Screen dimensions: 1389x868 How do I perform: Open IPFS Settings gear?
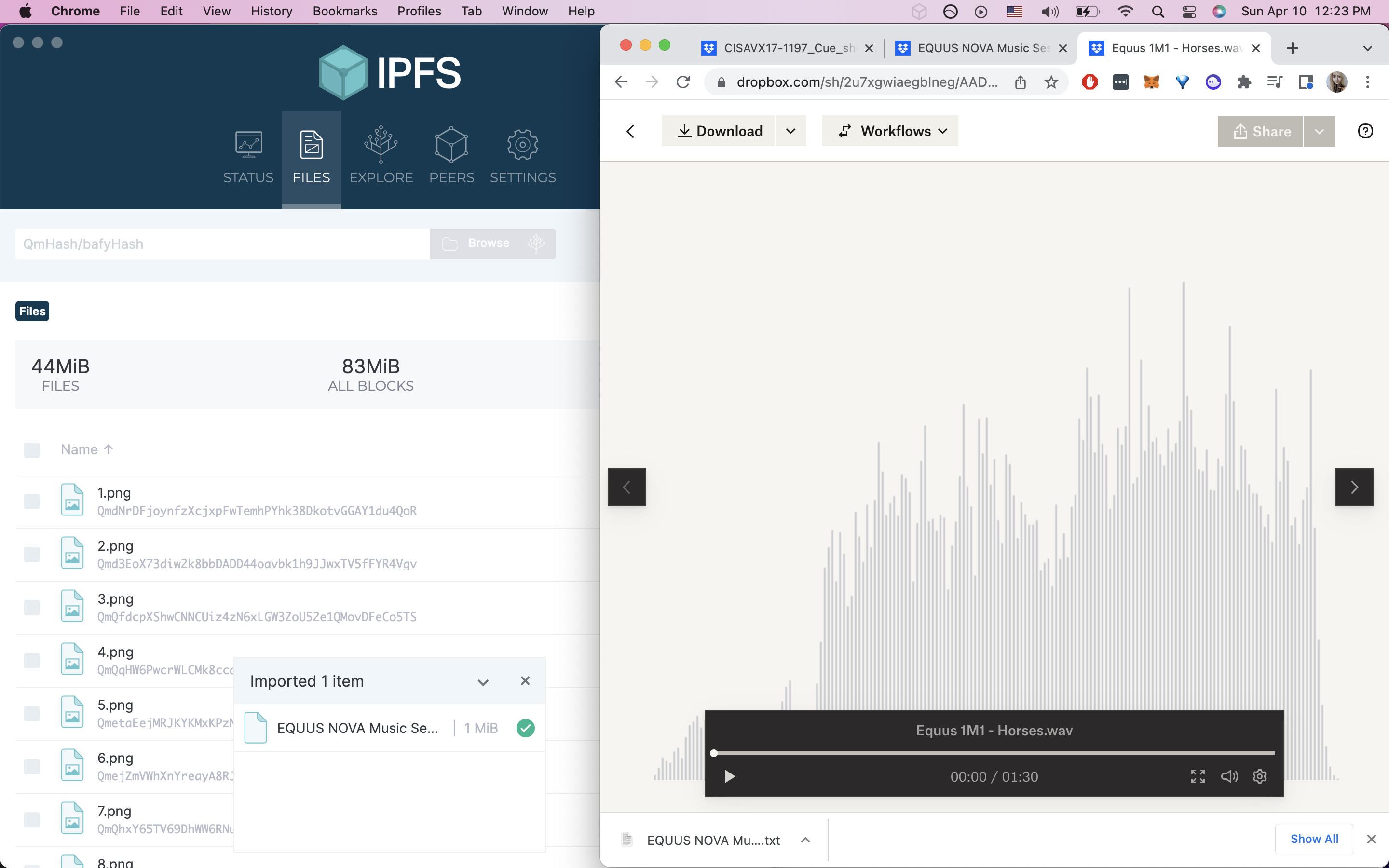tap(522, 156)
